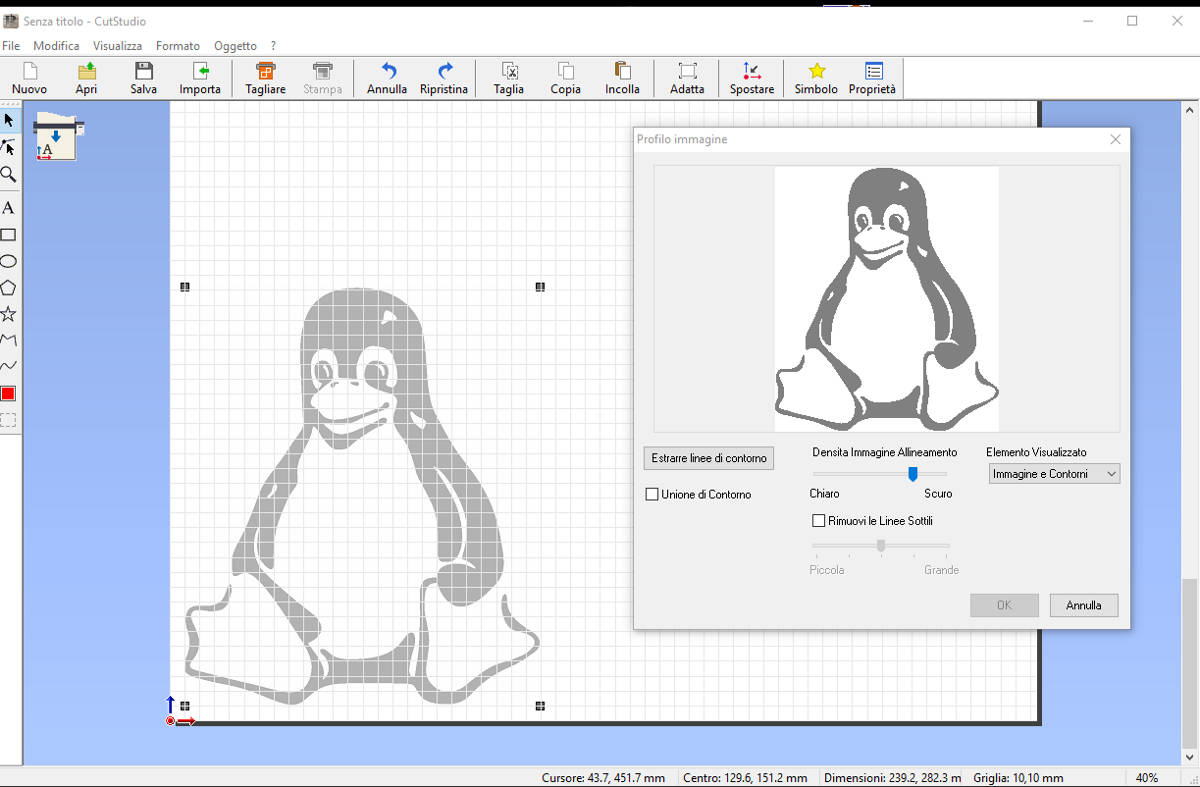The image size is (1200, 787).
Task: Click the Stampa print icon
Action: click(322, 78)
